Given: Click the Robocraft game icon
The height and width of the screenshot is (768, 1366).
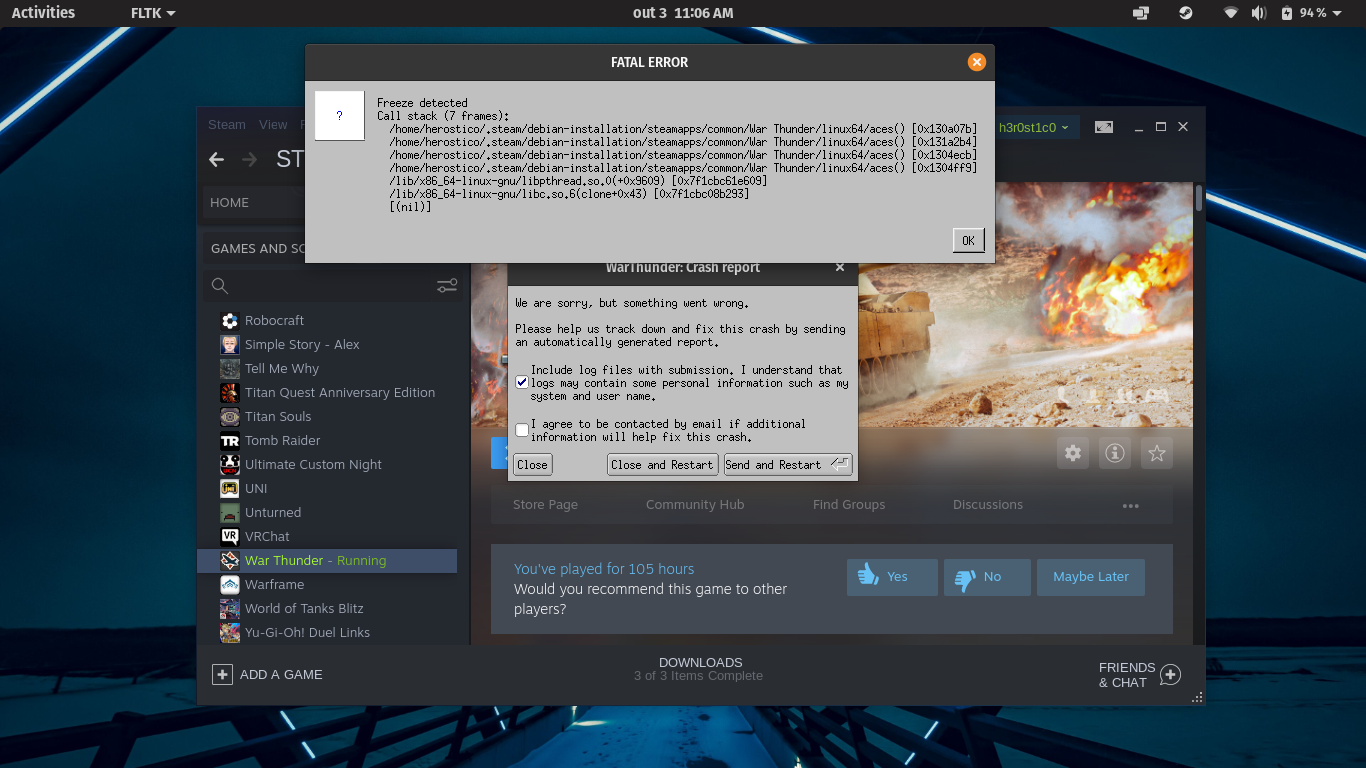Looking at the screenshot, I should pos(230,320).
